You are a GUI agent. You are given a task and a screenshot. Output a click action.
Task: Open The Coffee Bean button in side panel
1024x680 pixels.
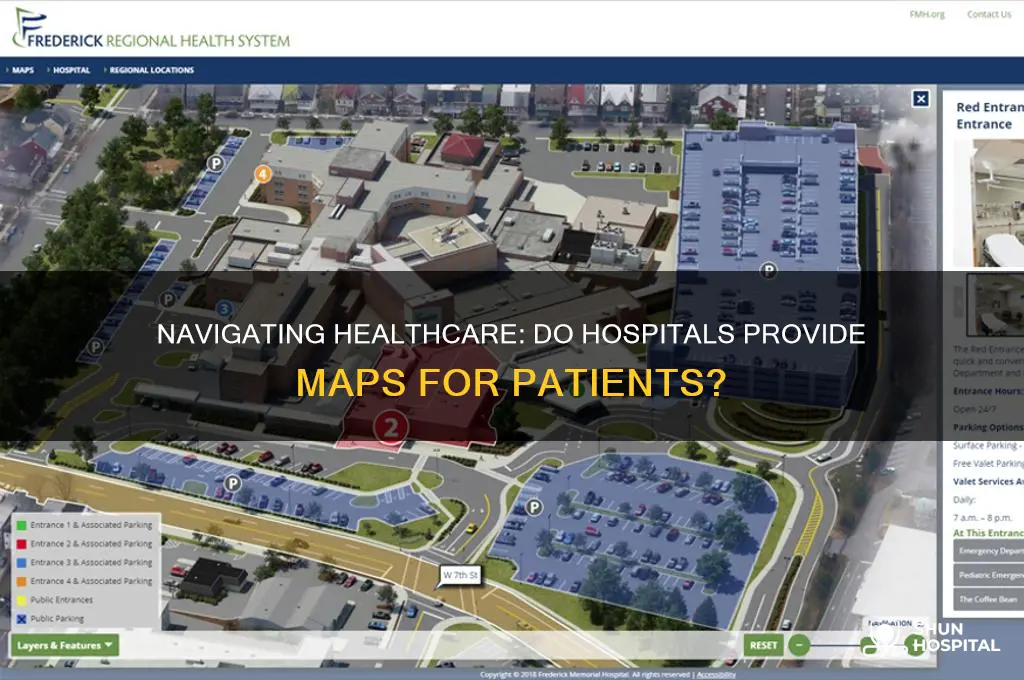[989, 599]
